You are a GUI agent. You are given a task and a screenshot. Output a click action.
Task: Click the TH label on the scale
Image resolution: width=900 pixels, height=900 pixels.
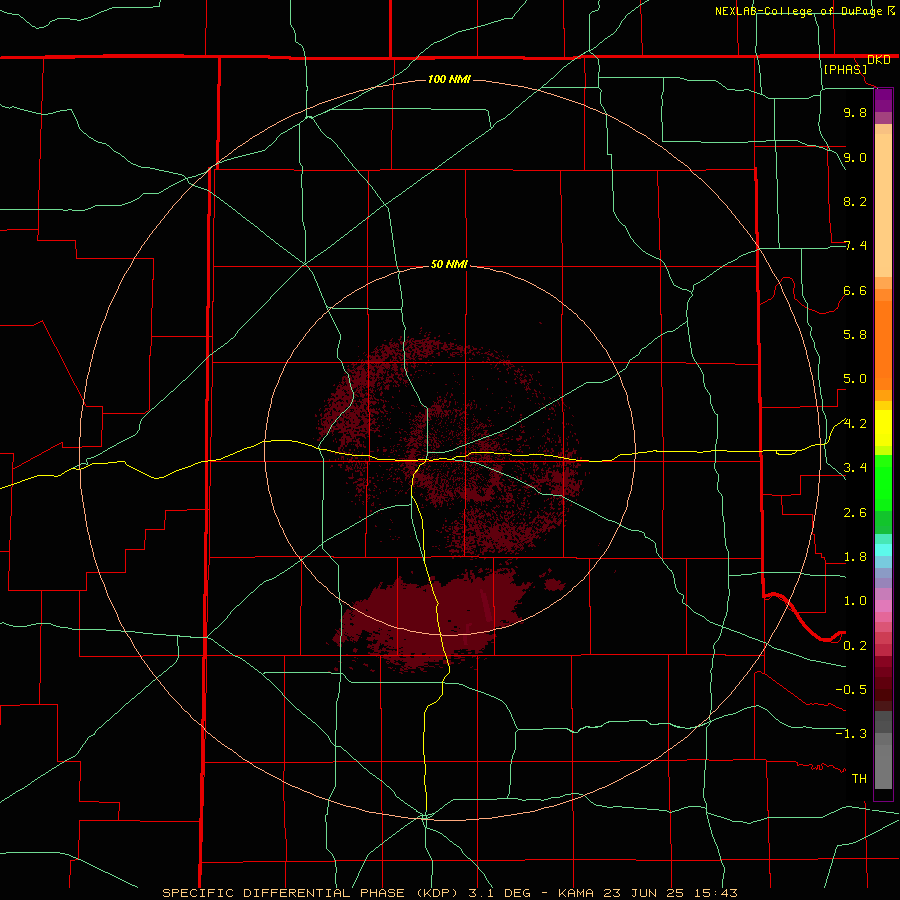pyautogui.click(x=859, y=778)
